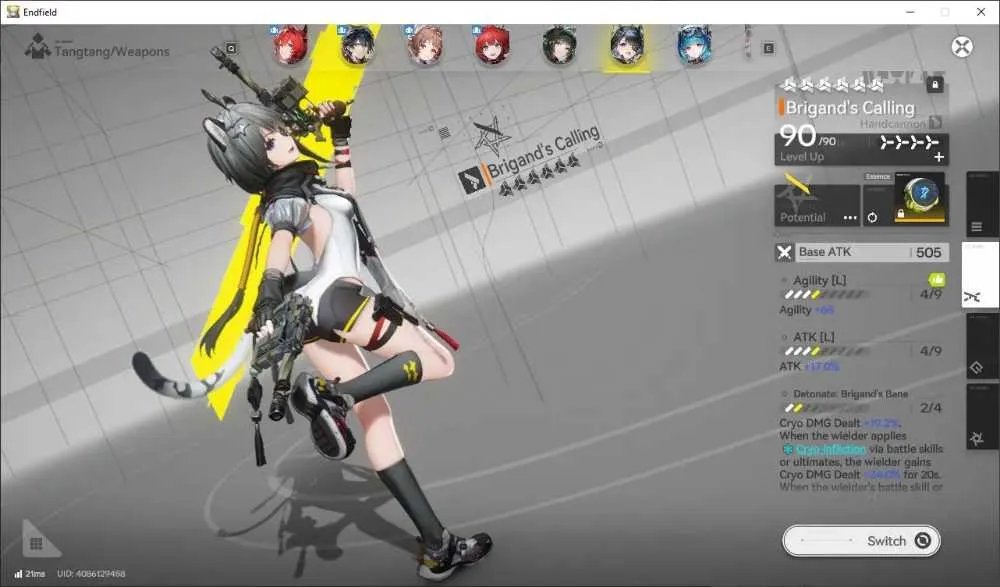Go to next operator with E key icon
Viewport: 1000px width, 587px height.
pos(768,48)
